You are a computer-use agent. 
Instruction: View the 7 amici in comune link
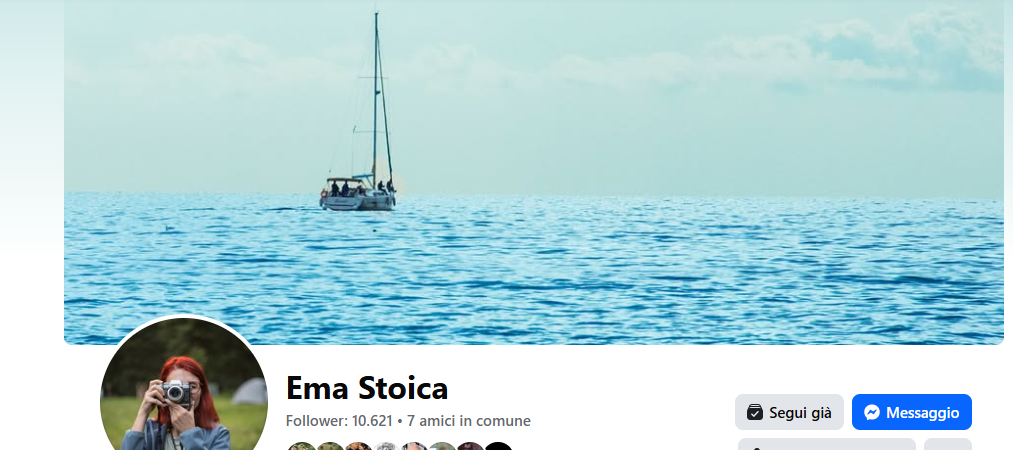coord(469,421)
